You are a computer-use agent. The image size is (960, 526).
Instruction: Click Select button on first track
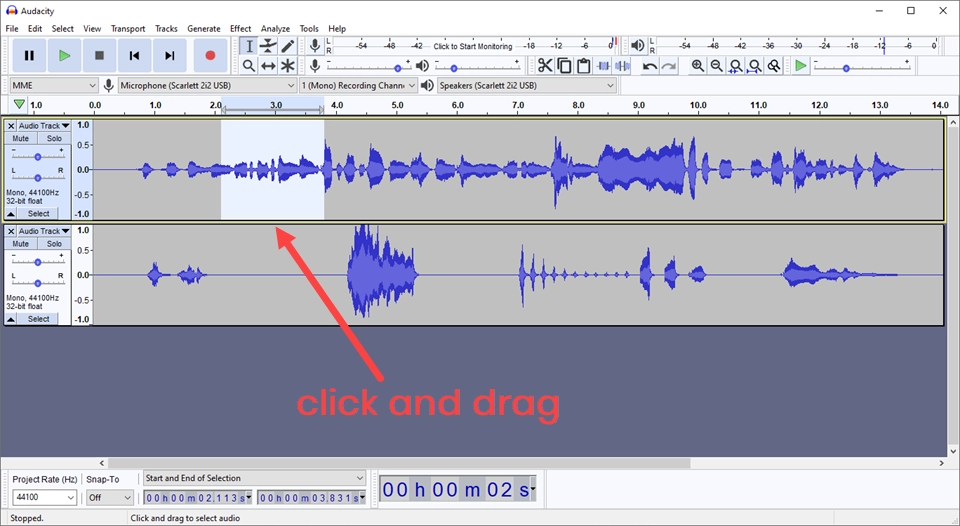click(38, 214)
